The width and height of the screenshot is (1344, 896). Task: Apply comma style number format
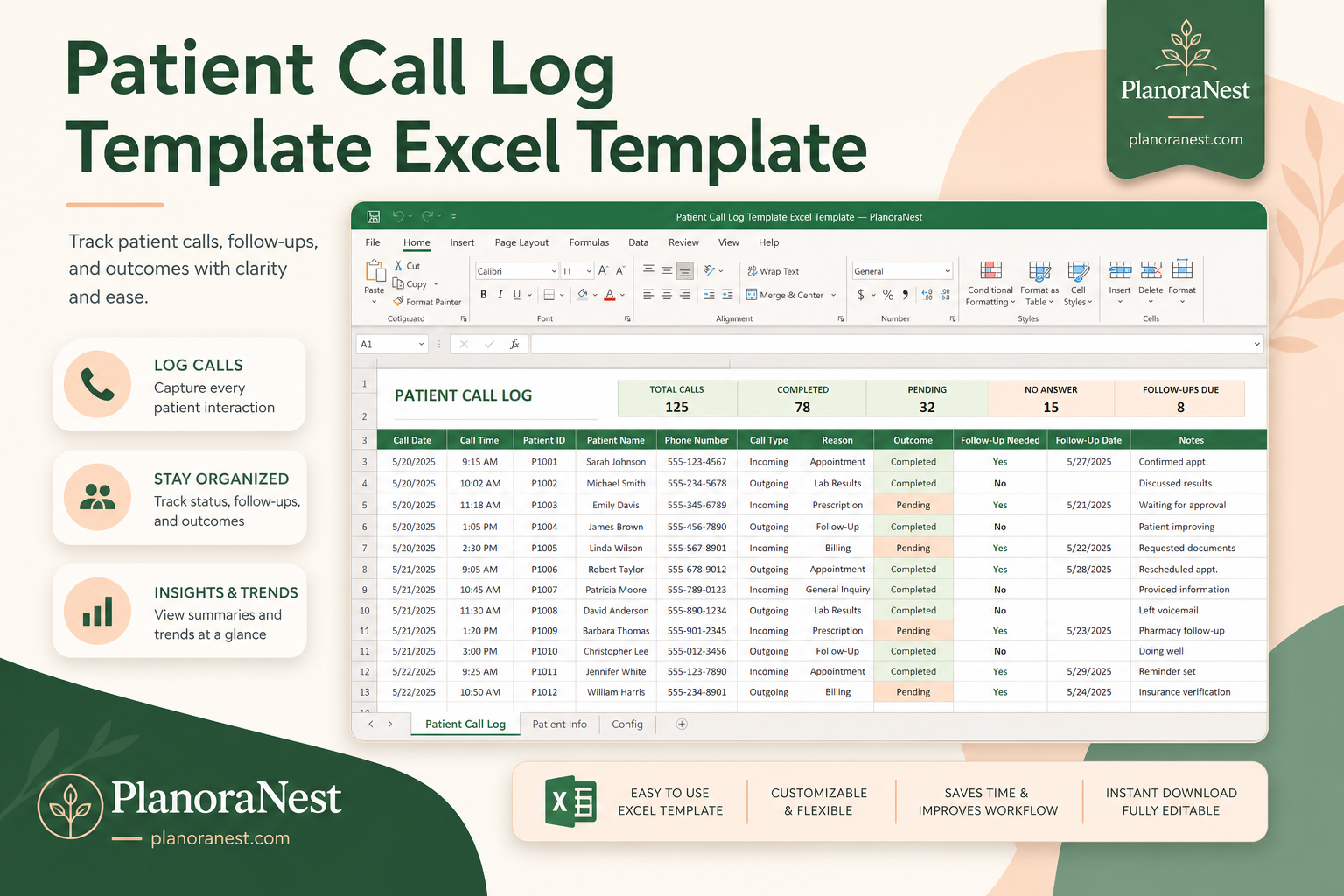[906, 295]
